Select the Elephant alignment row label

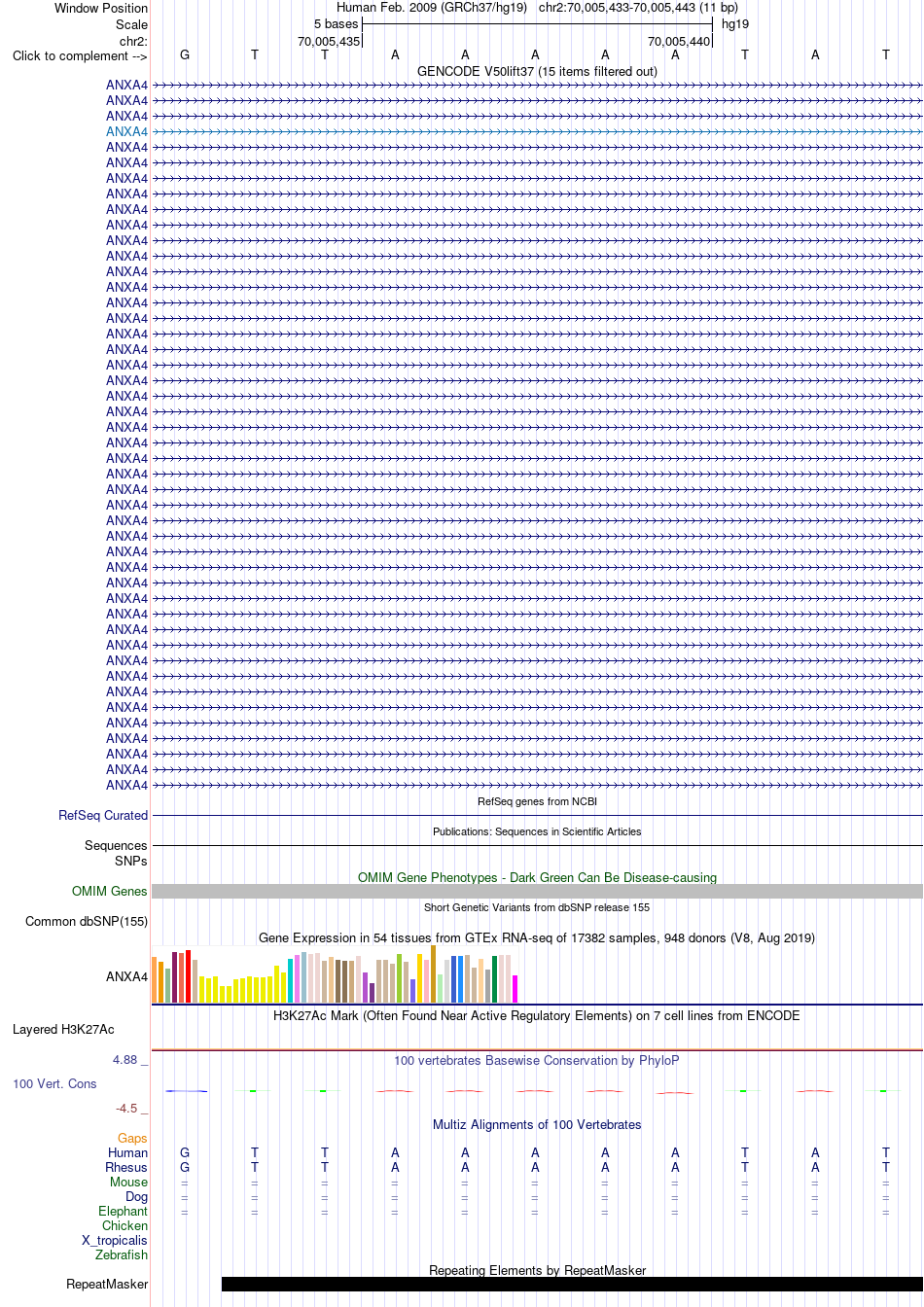124,1211
